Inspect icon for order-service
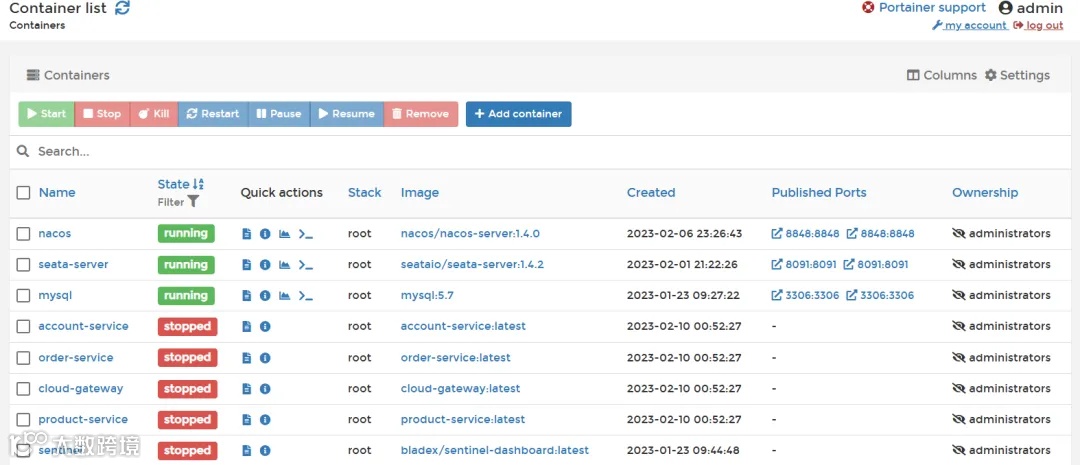This screenshot has height=465, width=1080. (265, 358)
